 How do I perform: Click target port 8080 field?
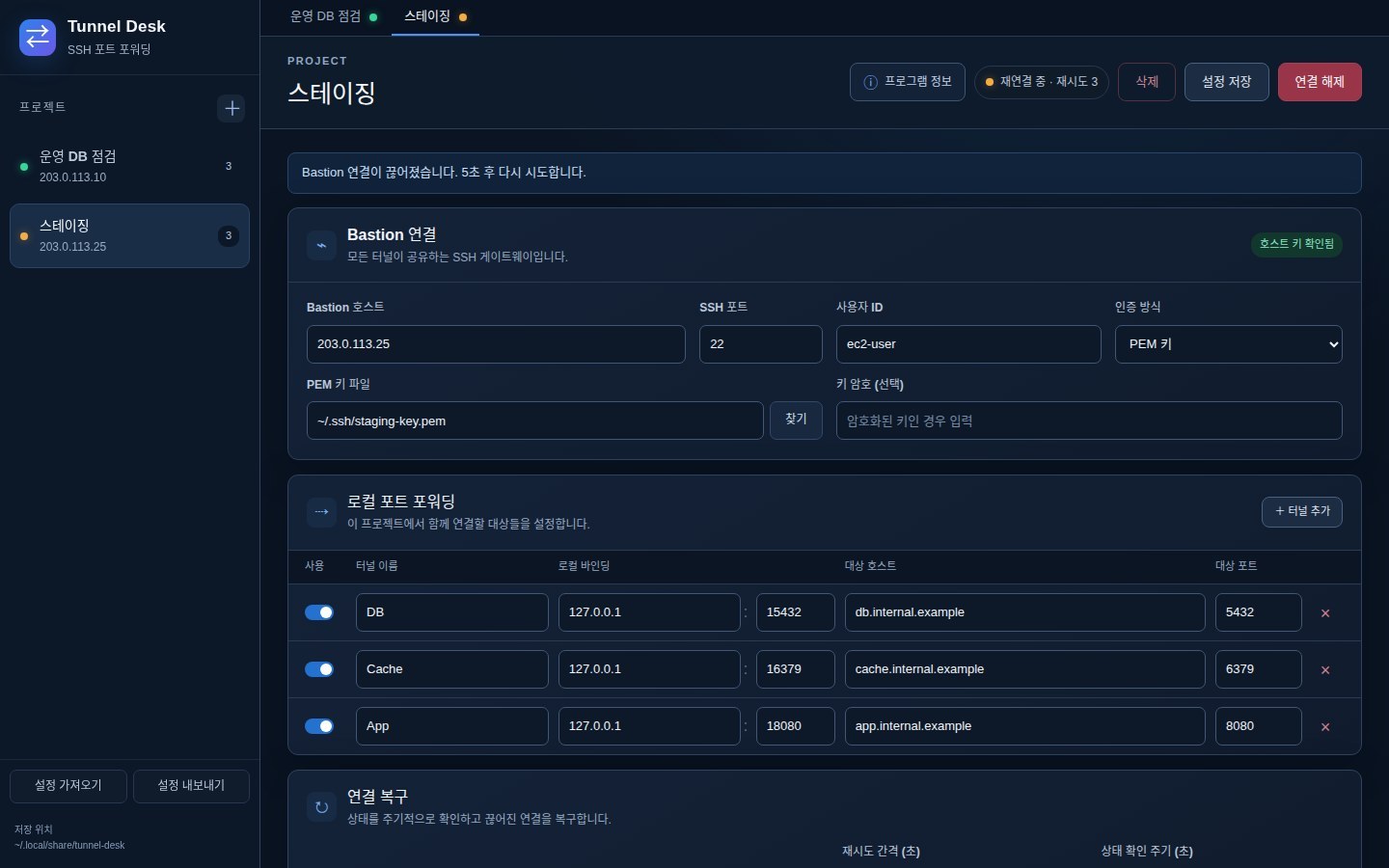pos(1258,726)
